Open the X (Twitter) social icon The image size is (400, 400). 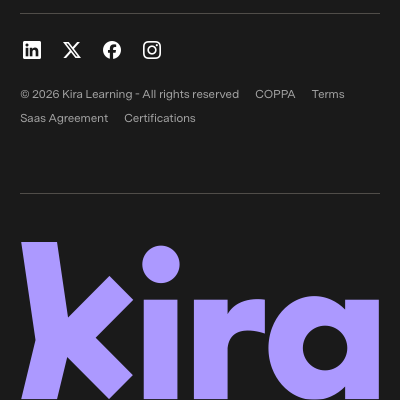[72, 50]
